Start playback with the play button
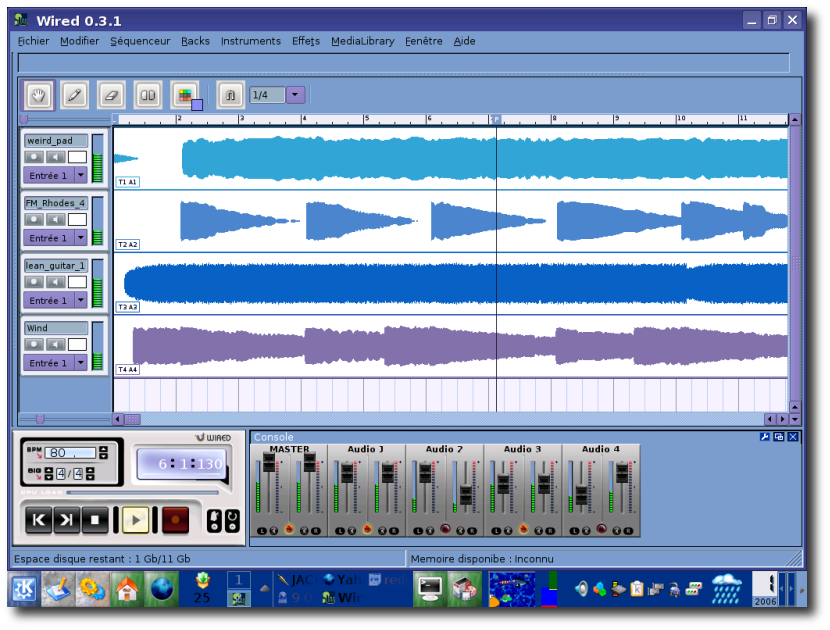Image resolution: width=830 pixels, height=630 pixels. (136, 520)
